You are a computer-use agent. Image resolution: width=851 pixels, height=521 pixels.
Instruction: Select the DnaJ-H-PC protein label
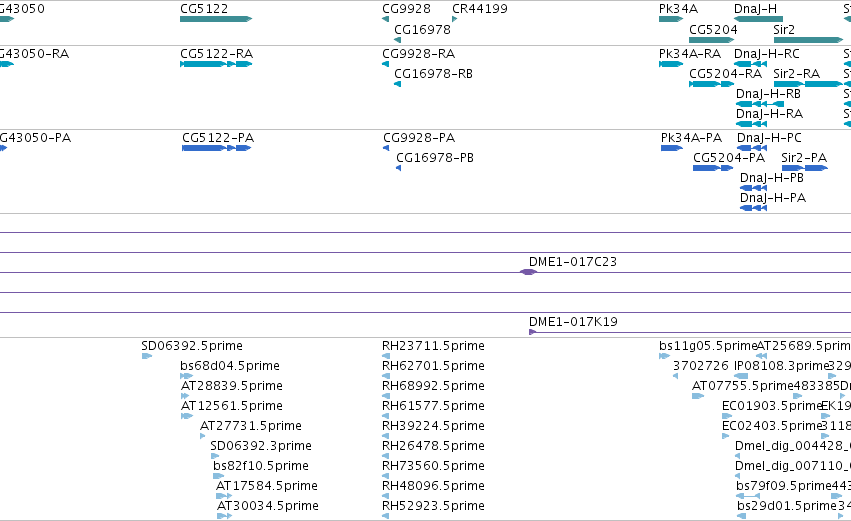point(769,138)
